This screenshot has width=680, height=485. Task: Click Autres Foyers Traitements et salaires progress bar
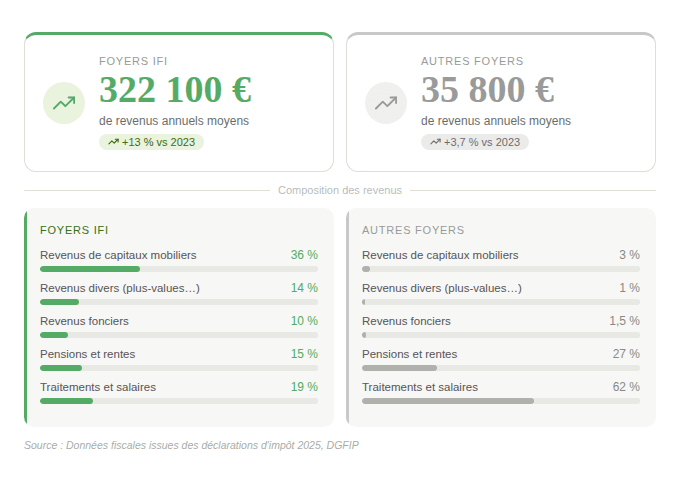tap(501, 401)
